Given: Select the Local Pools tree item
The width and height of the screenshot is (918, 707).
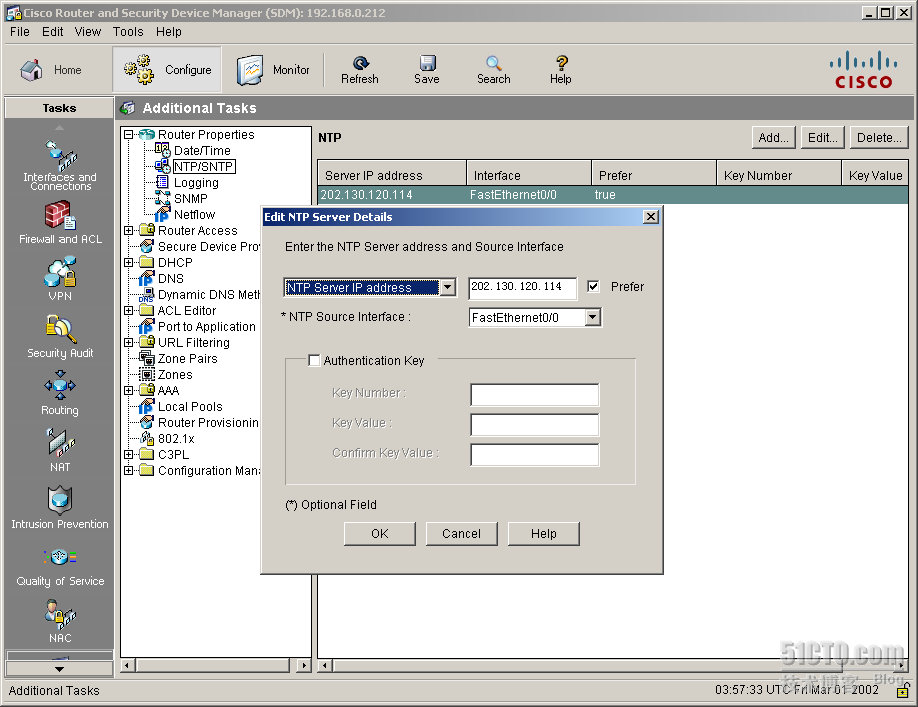Looking at the screenshot, I should (x=190, y=406).
